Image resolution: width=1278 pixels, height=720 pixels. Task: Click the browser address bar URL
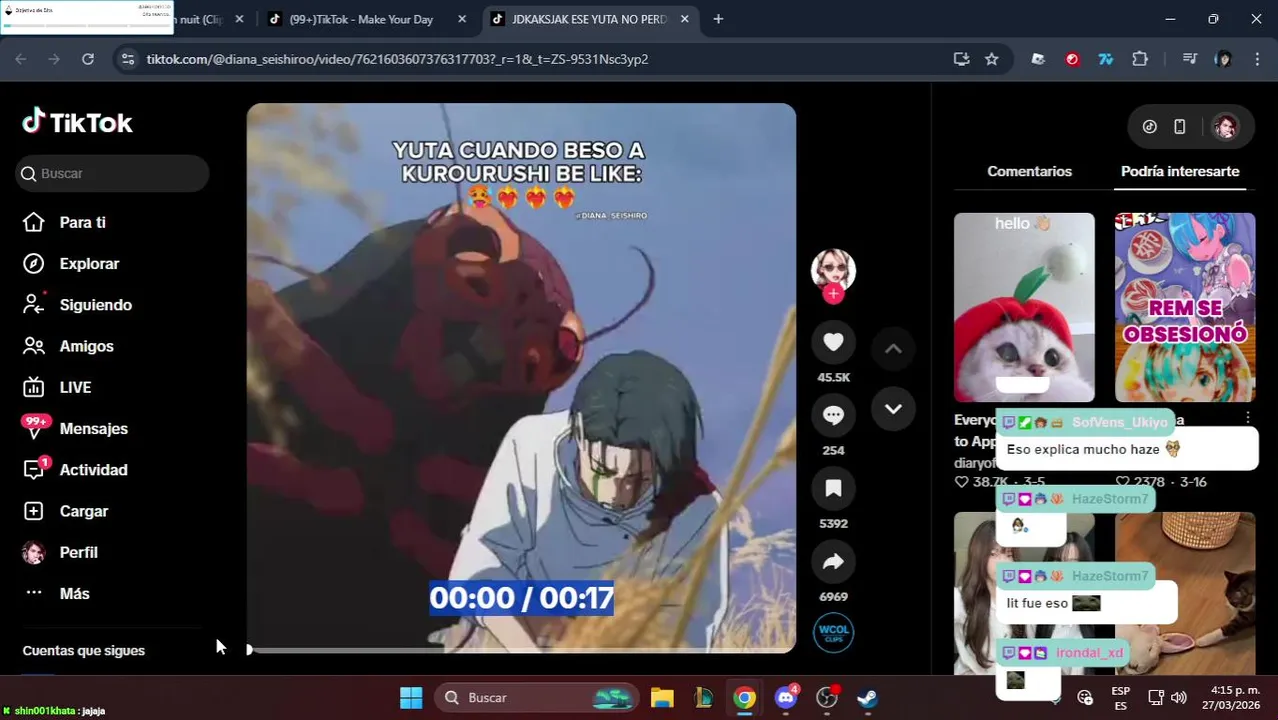(397, 59)
